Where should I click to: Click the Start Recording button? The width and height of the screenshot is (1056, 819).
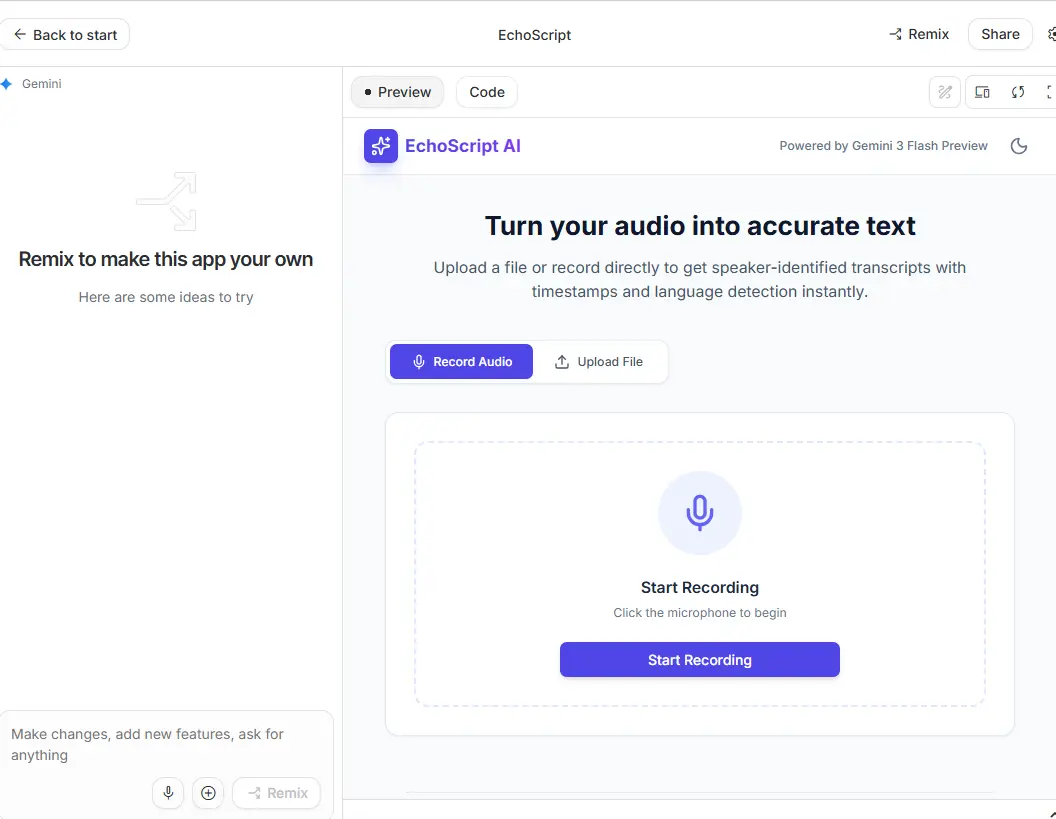click(x=700, y=659)
